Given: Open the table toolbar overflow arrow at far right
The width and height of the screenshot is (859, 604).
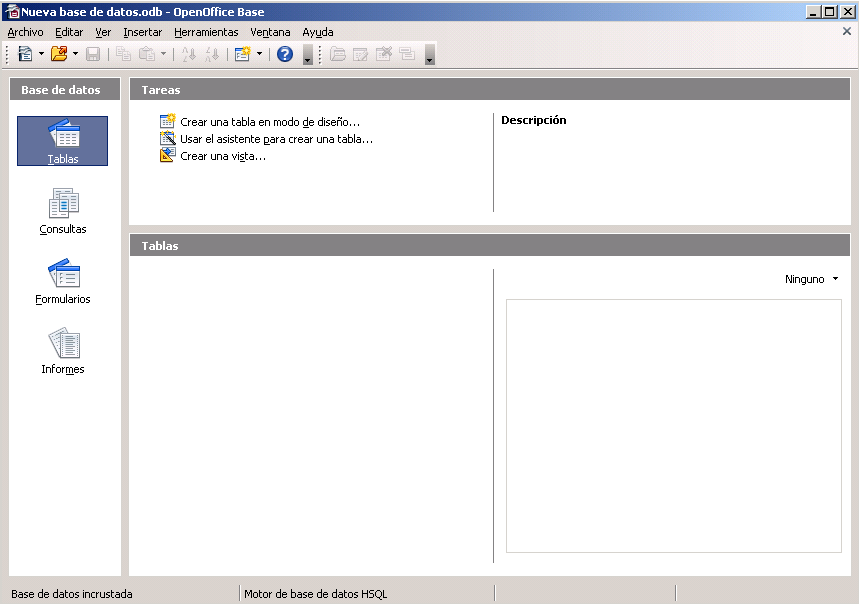Looking at the screenshot, I should pyautogui.click(x=430, y=54).
